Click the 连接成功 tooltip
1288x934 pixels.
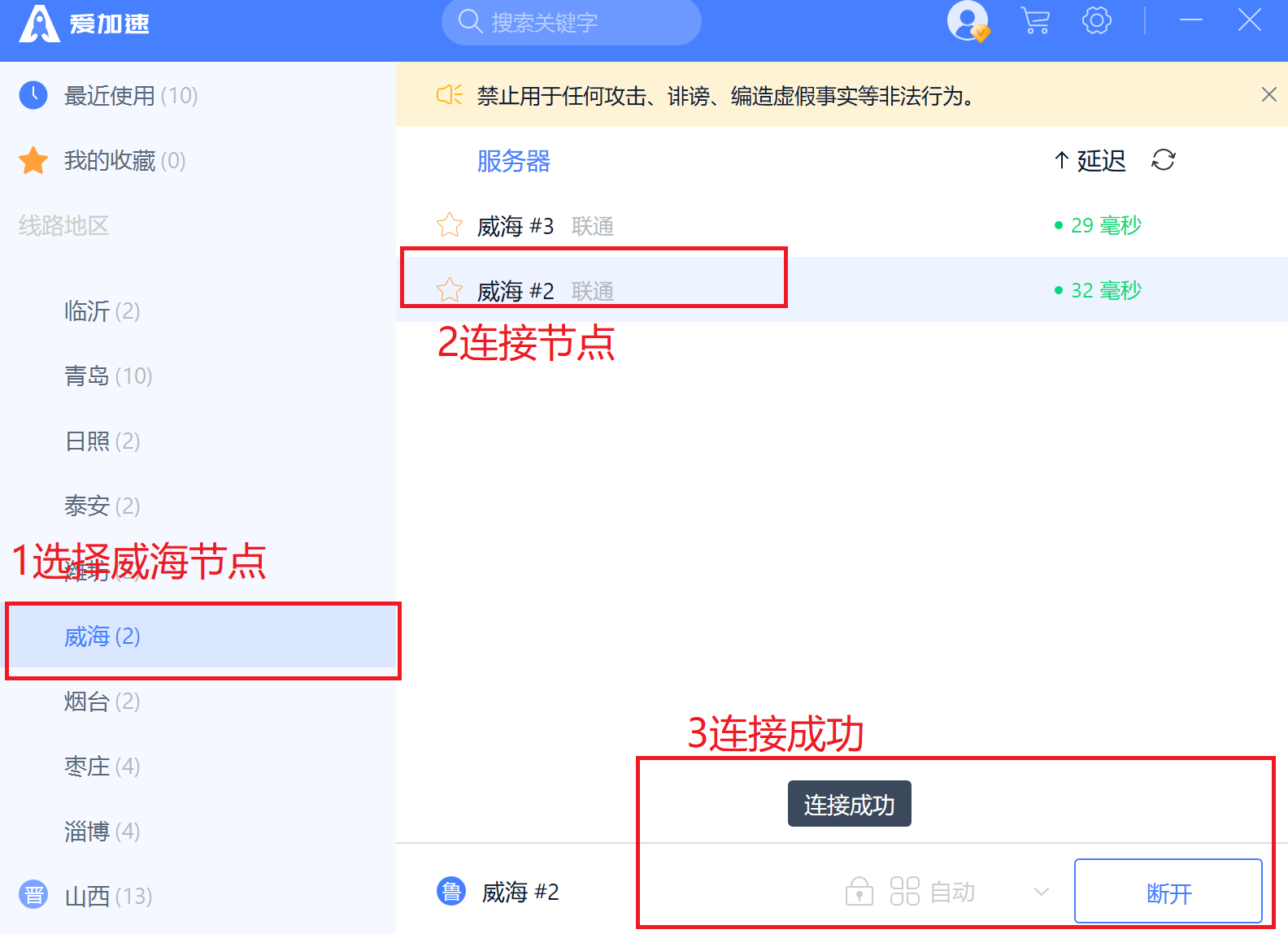click(x=849, y=804)
